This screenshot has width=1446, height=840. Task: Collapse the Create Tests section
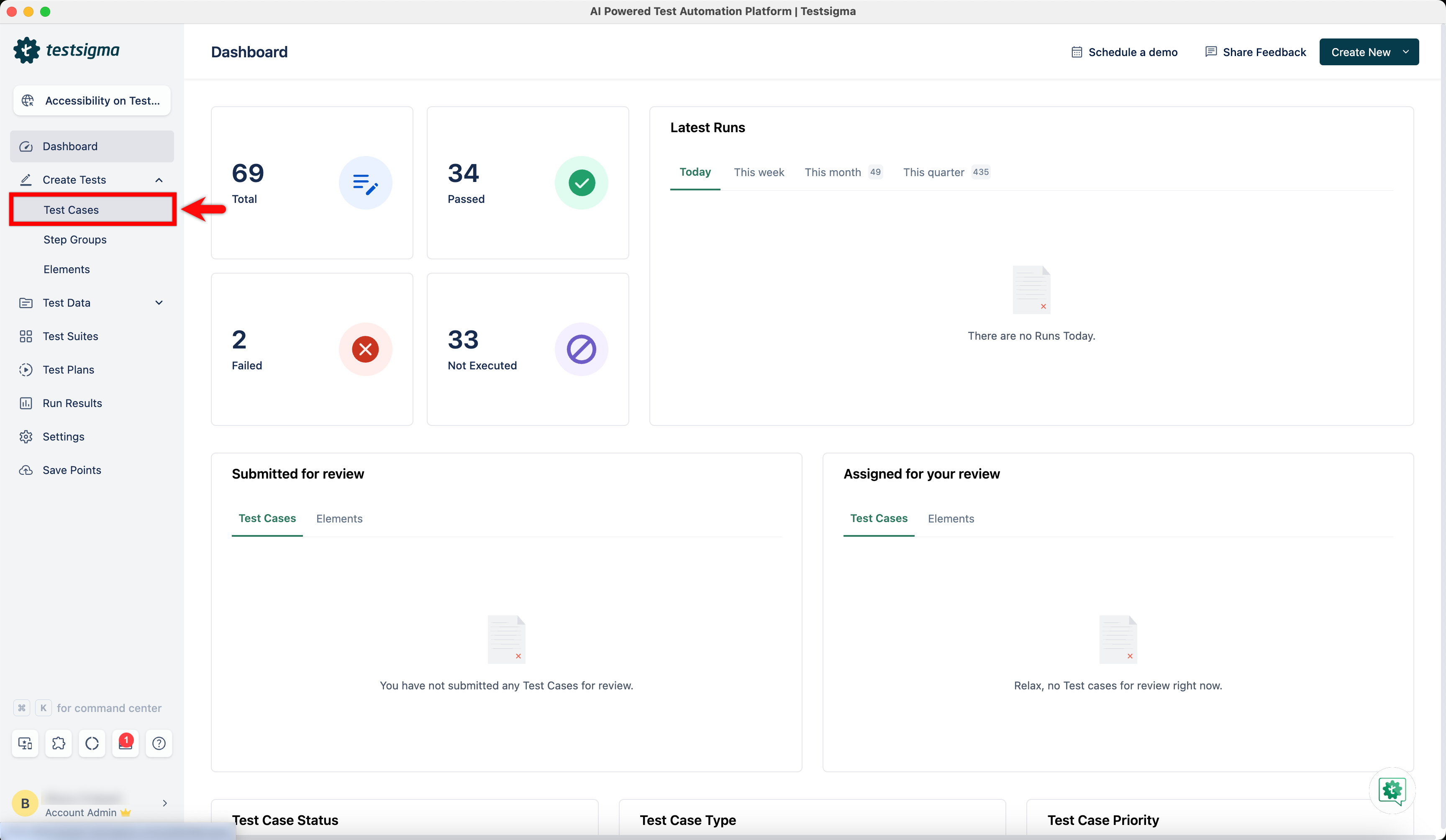point(159,180)
